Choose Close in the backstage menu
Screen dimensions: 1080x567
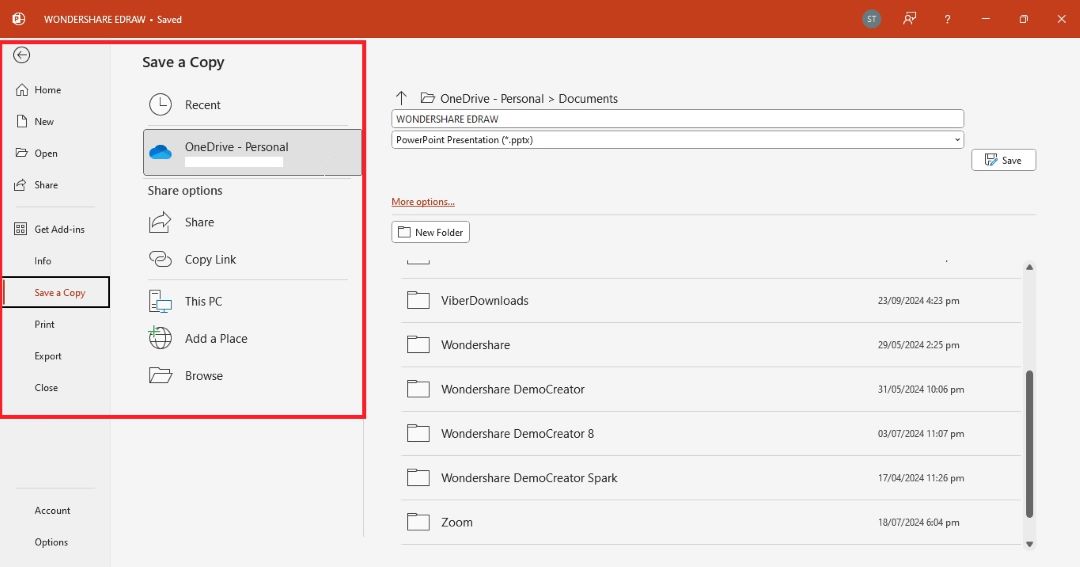point(46,387)
